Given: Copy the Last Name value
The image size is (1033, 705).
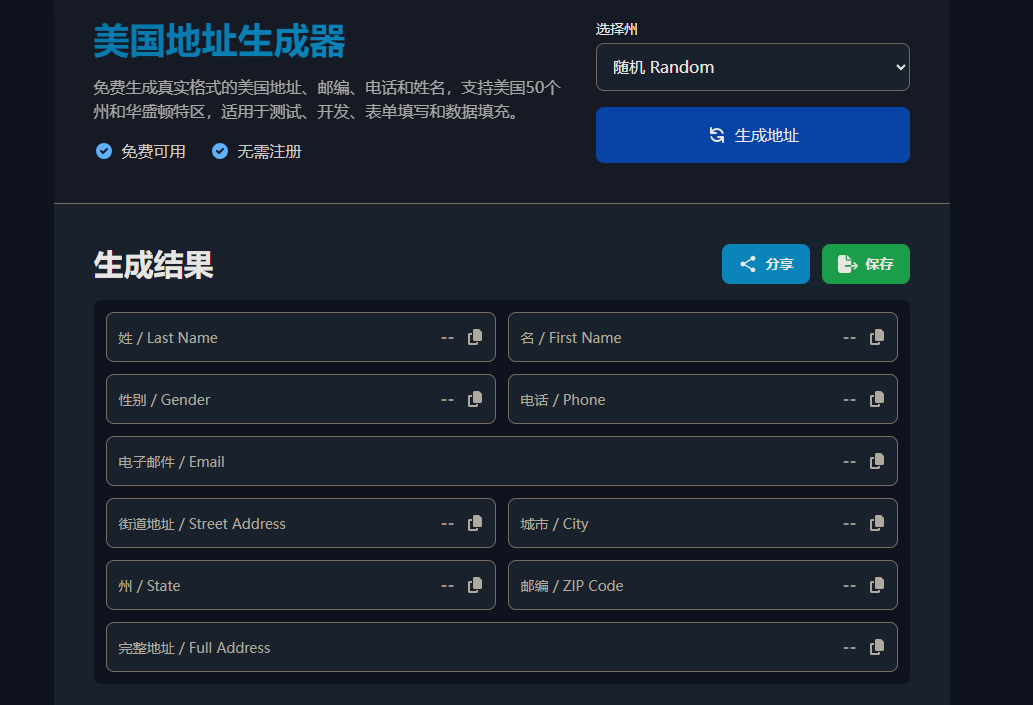Looking at the screenshot, I should tap(475, 337).
